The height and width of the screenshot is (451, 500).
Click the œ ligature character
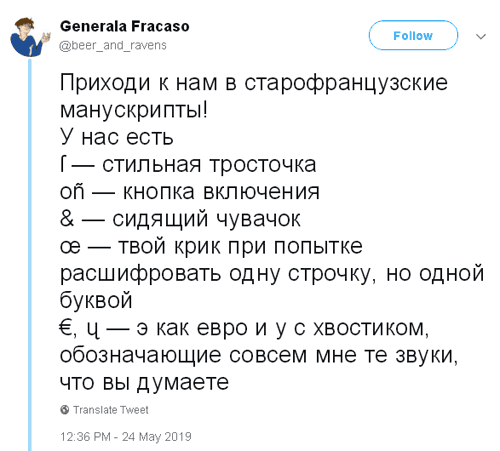(x=70, y=247)
